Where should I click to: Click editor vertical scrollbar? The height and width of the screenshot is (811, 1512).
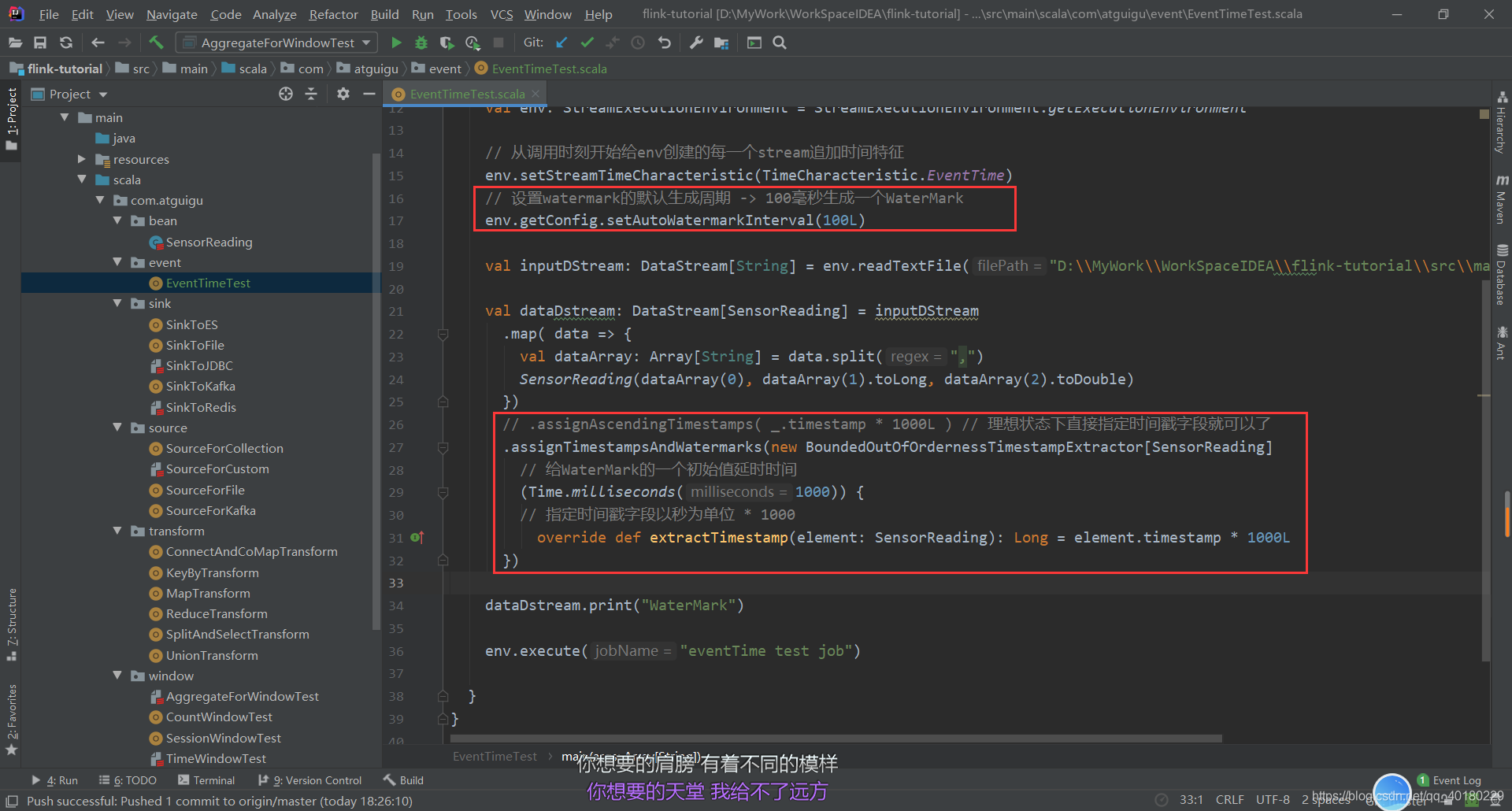click(x=1485, y=470)
